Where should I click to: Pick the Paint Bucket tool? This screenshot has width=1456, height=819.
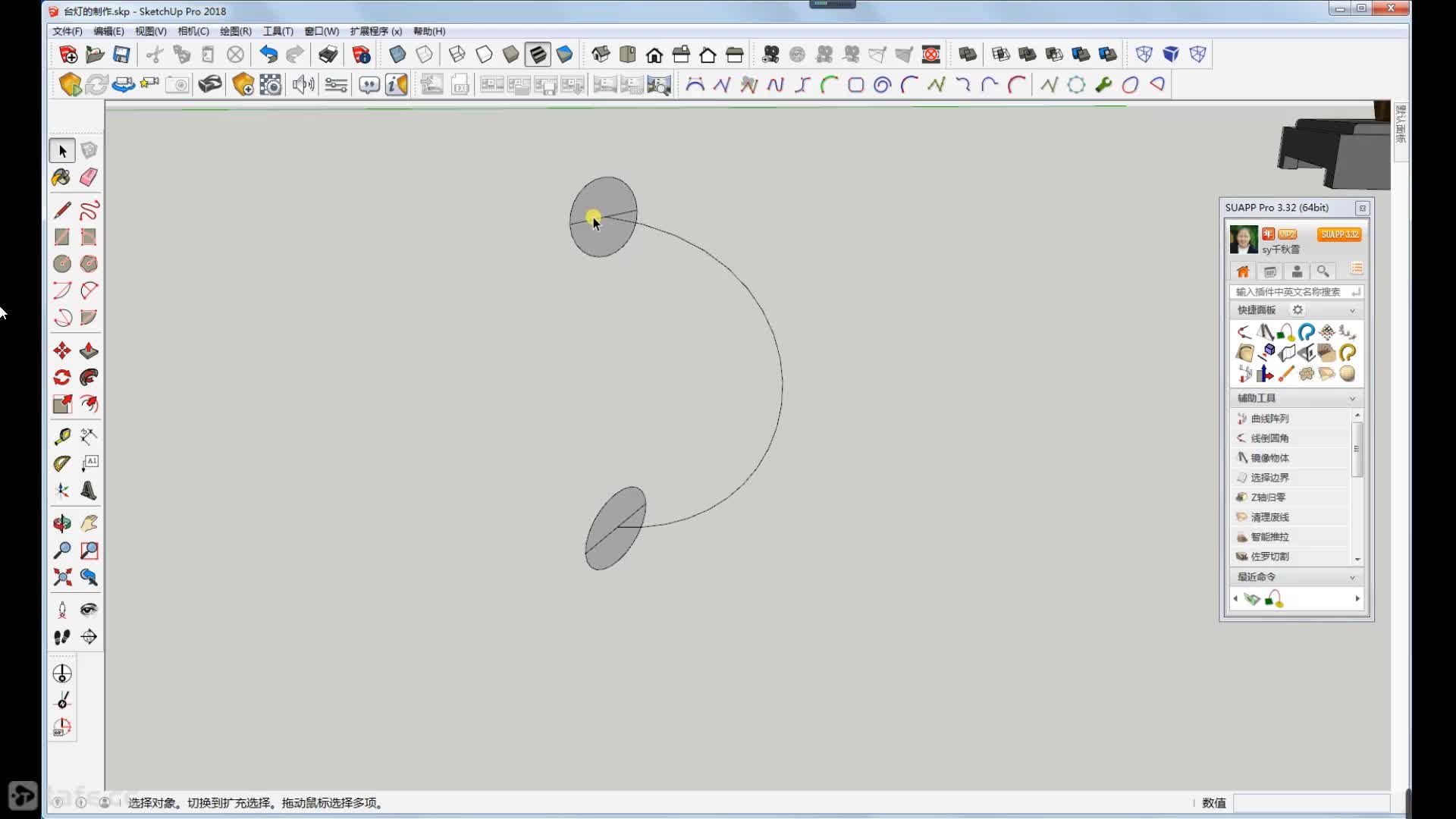pos(62,177)
